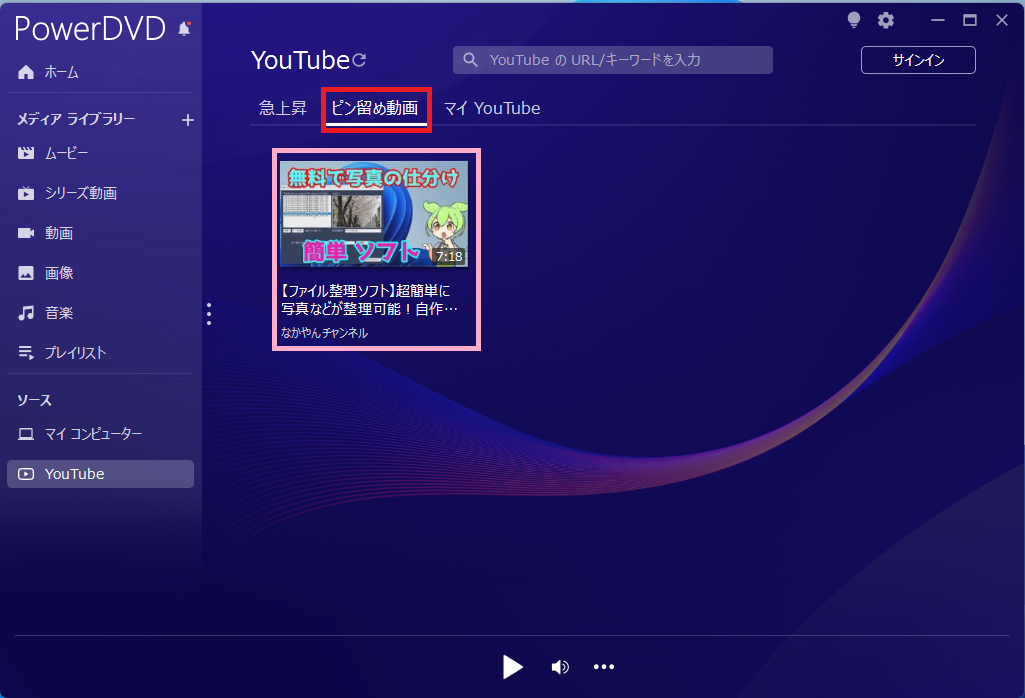Refresh the YouTube page icon
The height and width of the screenshot is (698, 1025).
click(359, 60)
